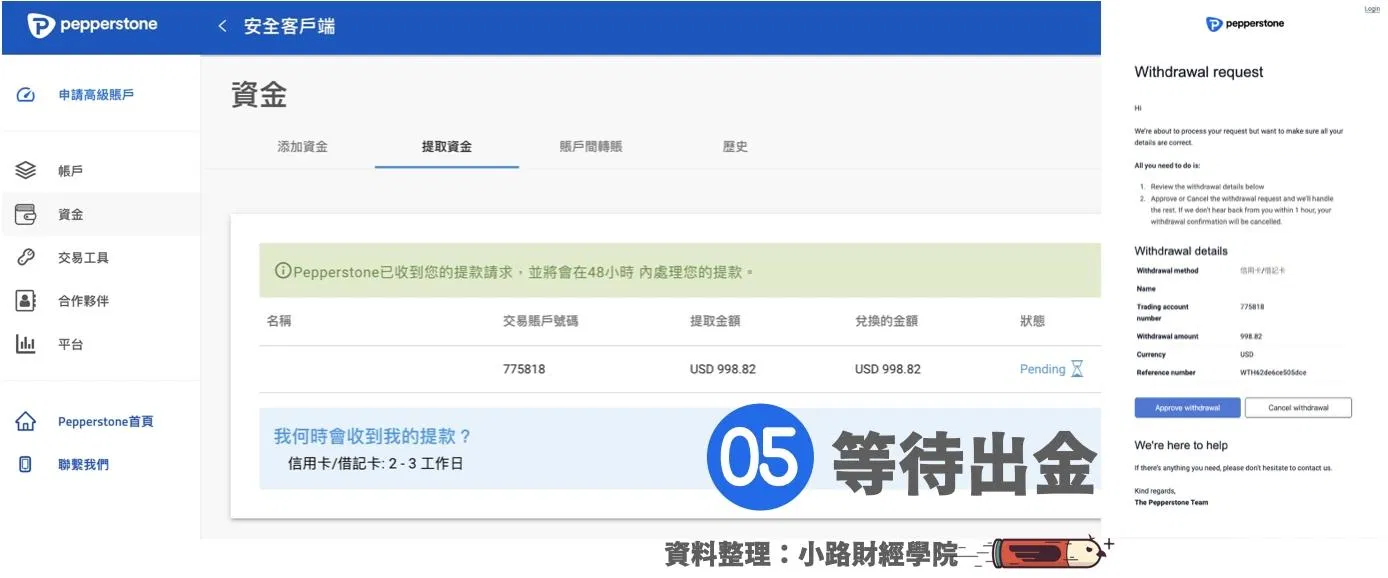Click the Cancel withdrawal button
Viewport: 1388px width, 578px height.
coord(1298,408)
